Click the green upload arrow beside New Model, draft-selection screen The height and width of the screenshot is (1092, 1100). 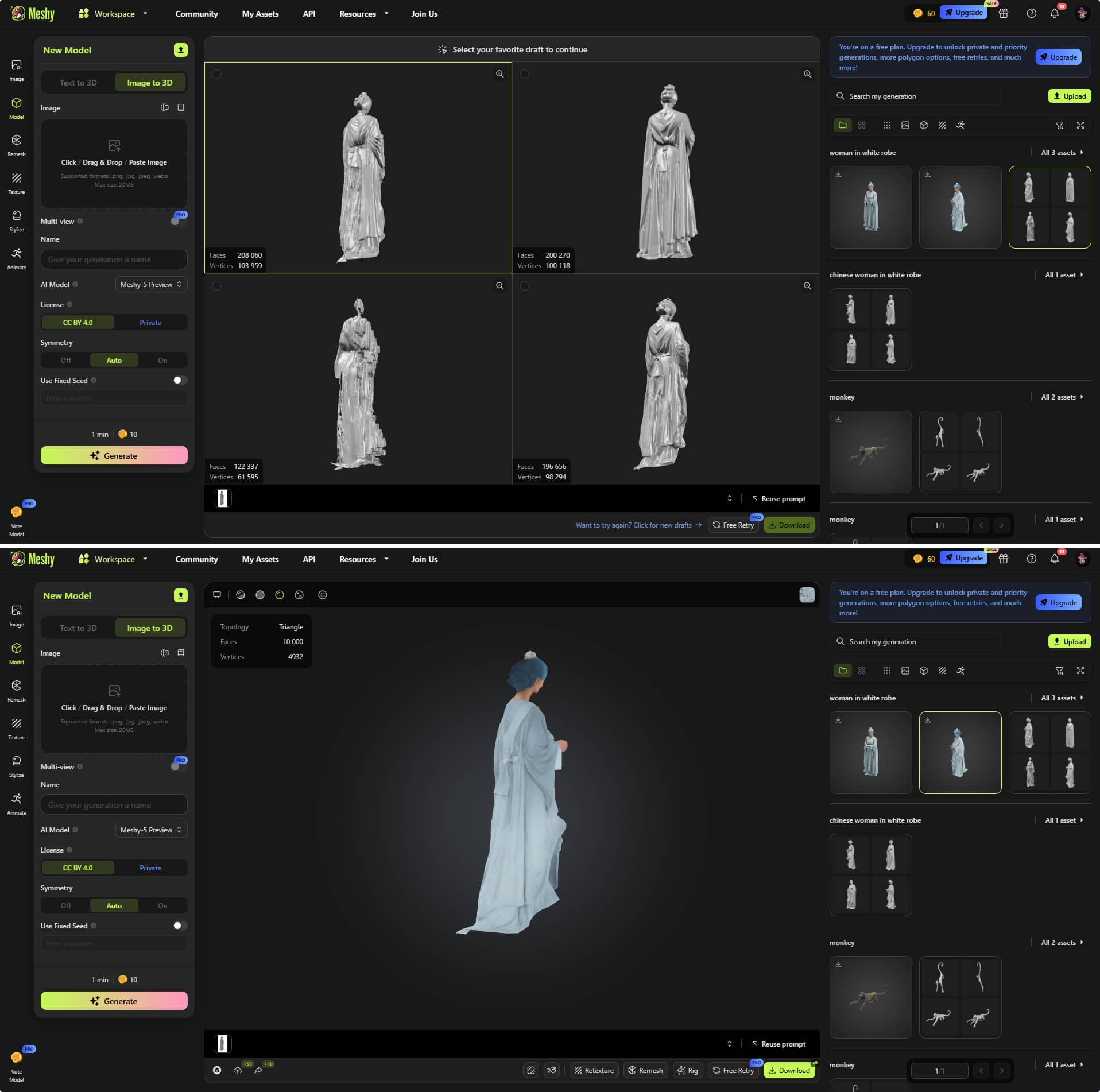pyautogui.click(x=181, y=50)
